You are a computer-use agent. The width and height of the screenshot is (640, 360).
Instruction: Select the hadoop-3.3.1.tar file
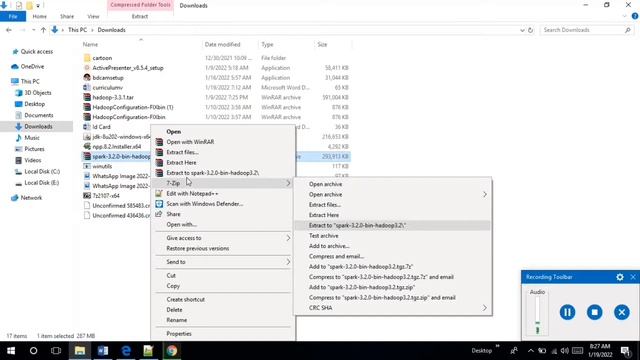pos(113,98)
